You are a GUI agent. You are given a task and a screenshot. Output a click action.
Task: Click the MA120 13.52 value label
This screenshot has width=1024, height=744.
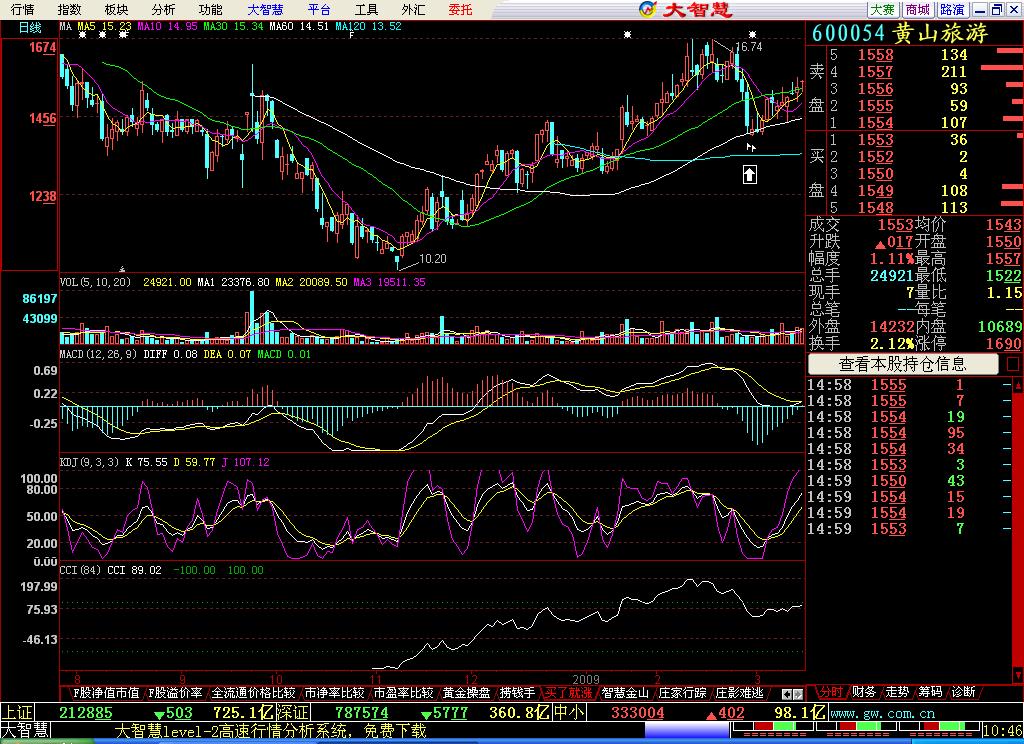coord(368,26)
